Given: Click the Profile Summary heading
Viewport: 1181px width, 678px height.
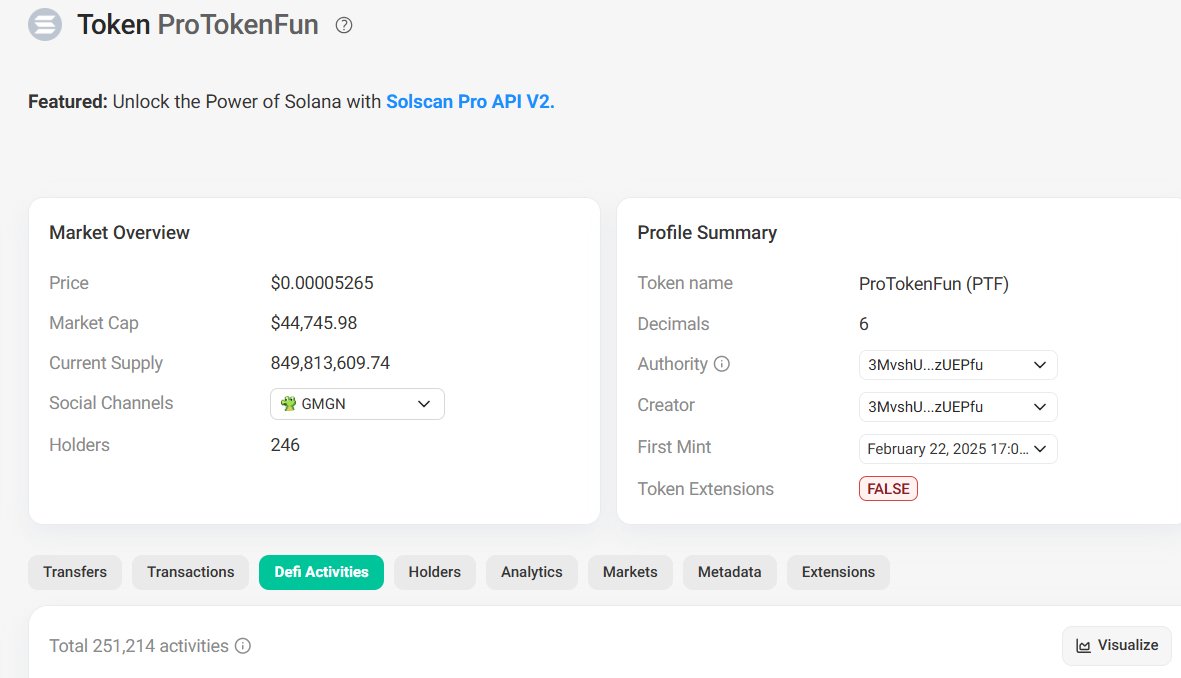Looking at the screenshot, I should pyautogui.click(x=707, y=233).
